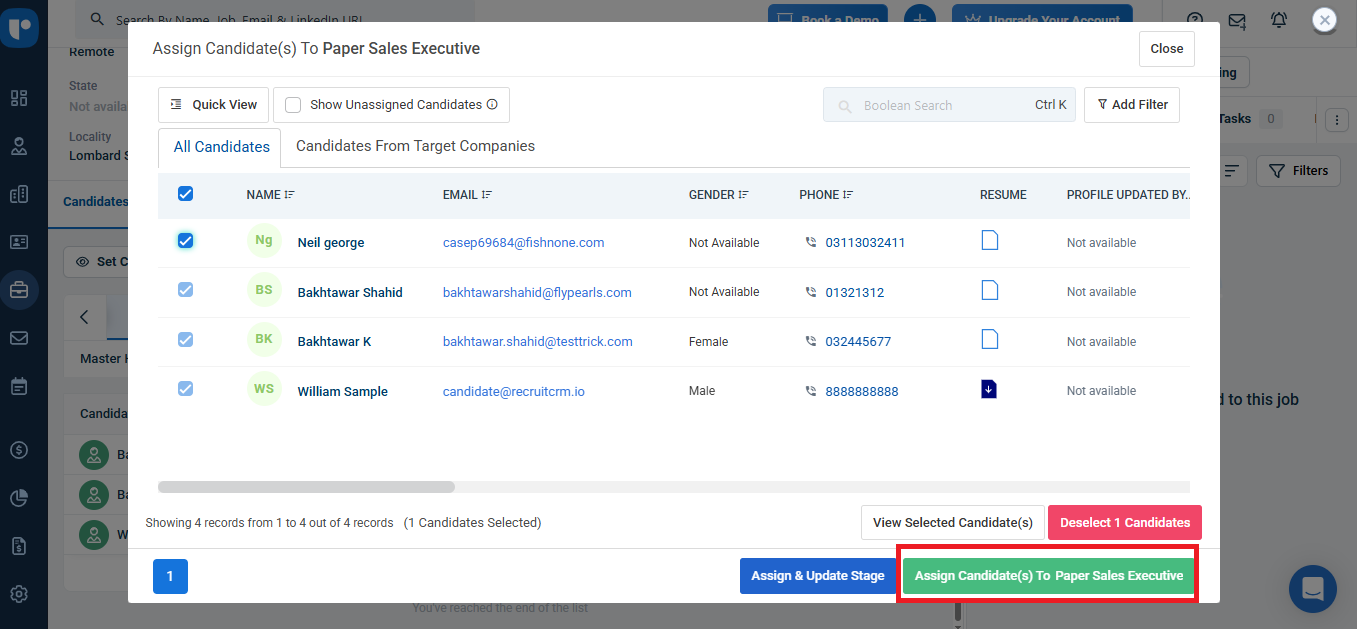Click the Ng avatar for Neil george
This screenshot has width=1357, height=629.
pyautogui.click(x=264, y=240)
